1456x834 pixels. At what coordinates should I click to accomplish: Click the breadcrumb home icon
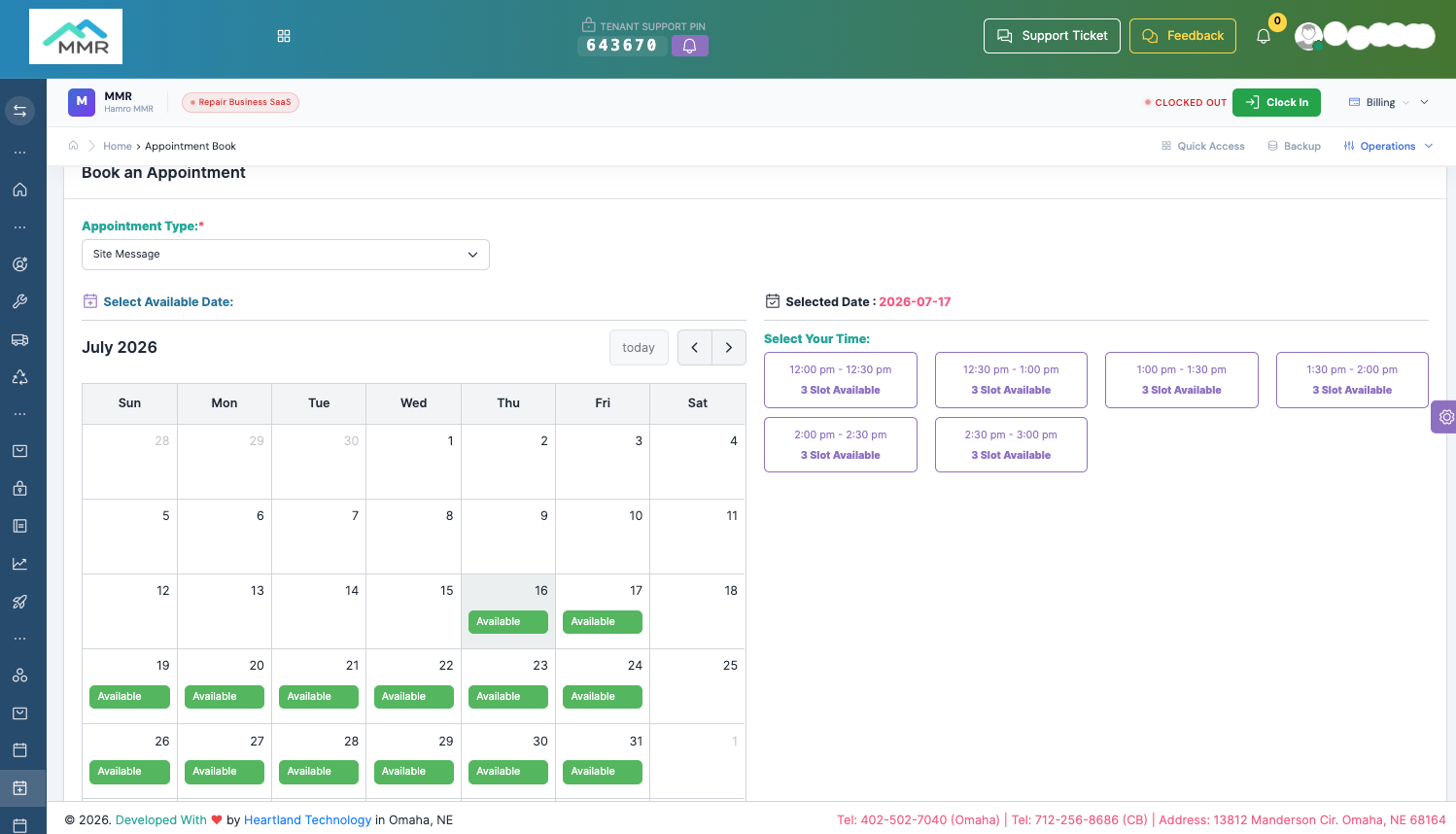(73, 146)
